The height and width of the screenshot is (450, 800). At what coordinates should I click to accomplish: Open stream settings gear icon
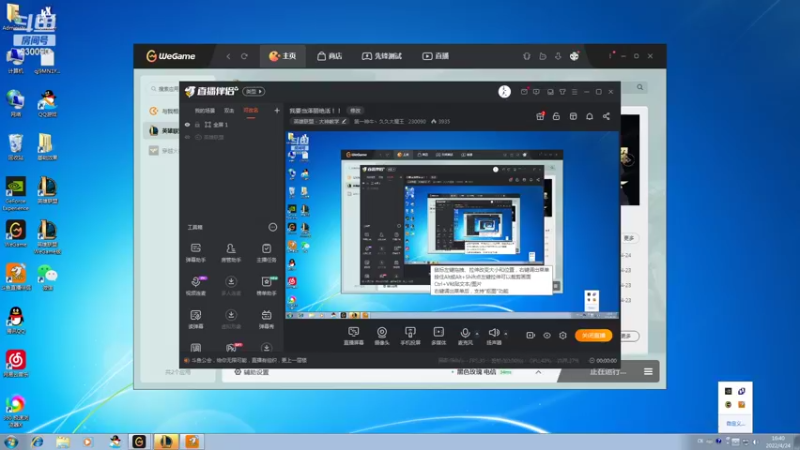563,335
